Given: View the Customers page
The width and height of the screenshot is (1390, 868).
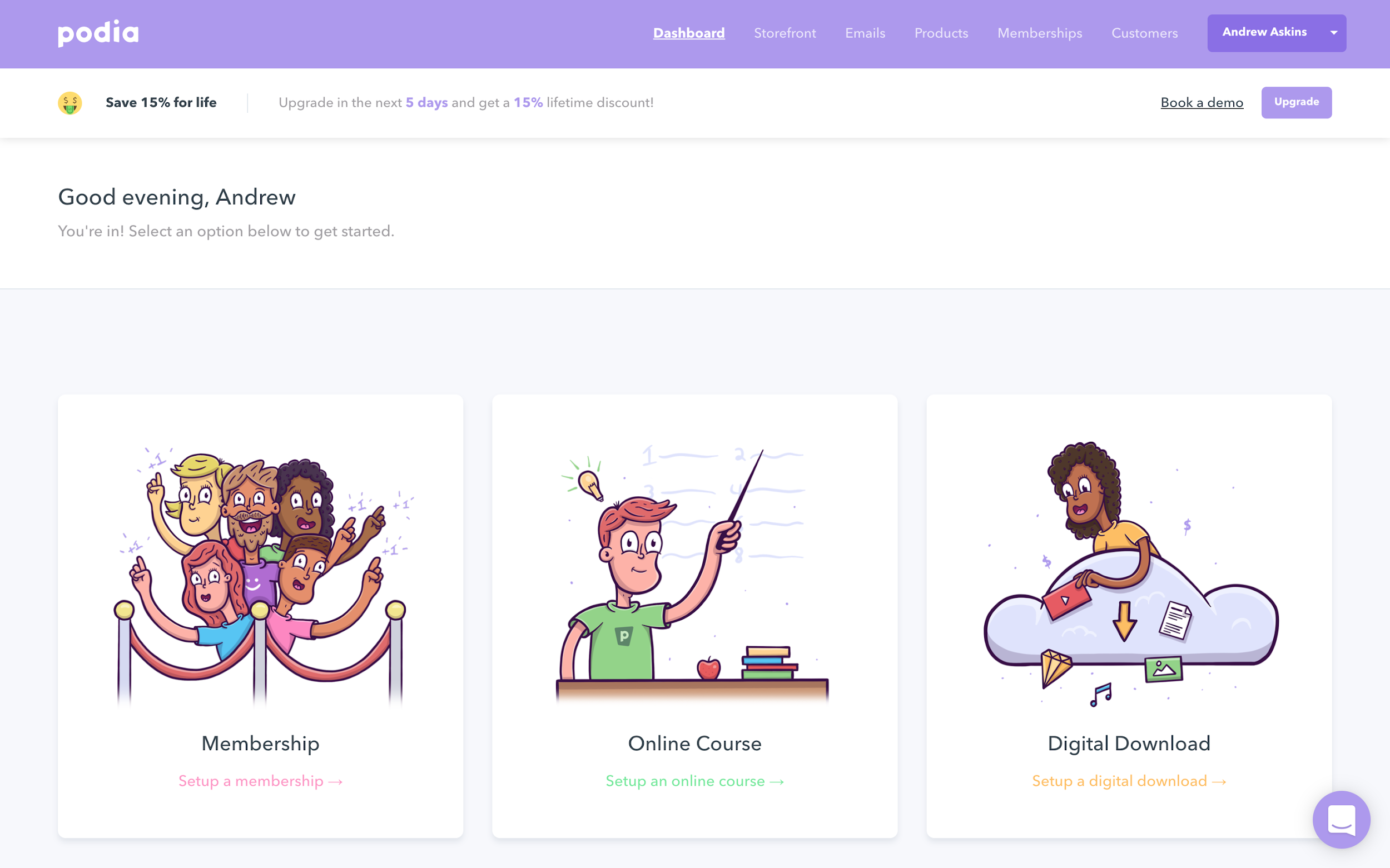Looking at the screenshot, I should pos(1144,33).
